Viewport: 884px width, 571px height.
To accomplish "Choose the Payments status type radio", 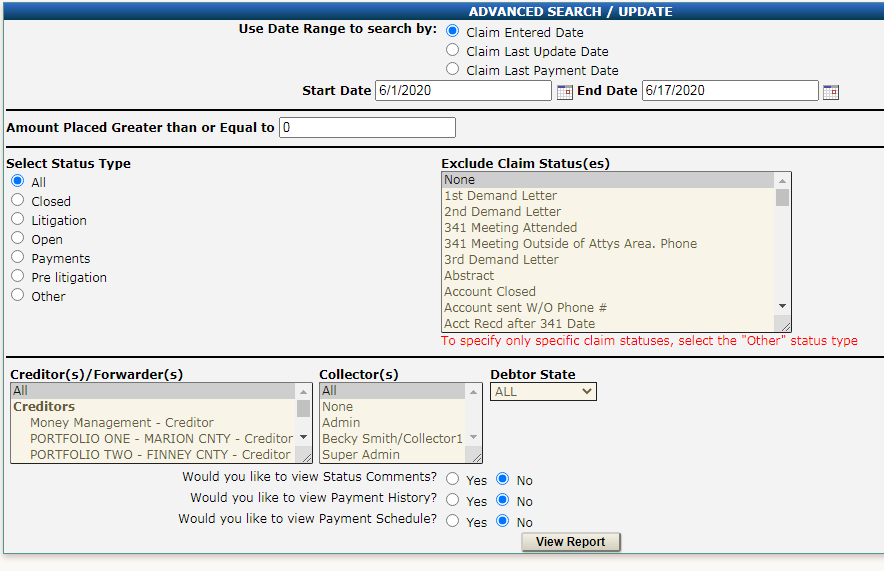I will 17,257.
